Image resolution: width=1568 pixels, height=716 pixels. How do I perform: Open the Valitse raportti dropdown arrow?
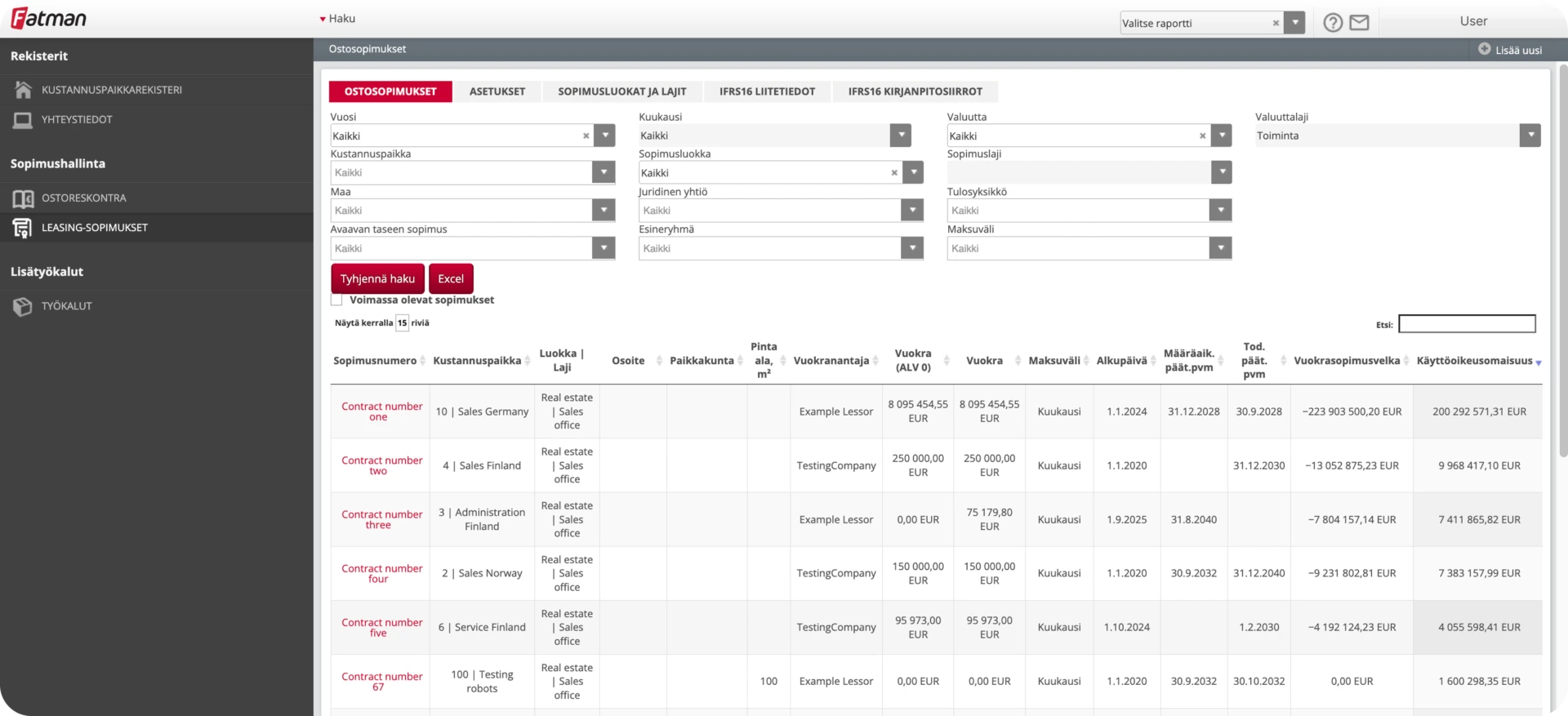(1294, 23)
